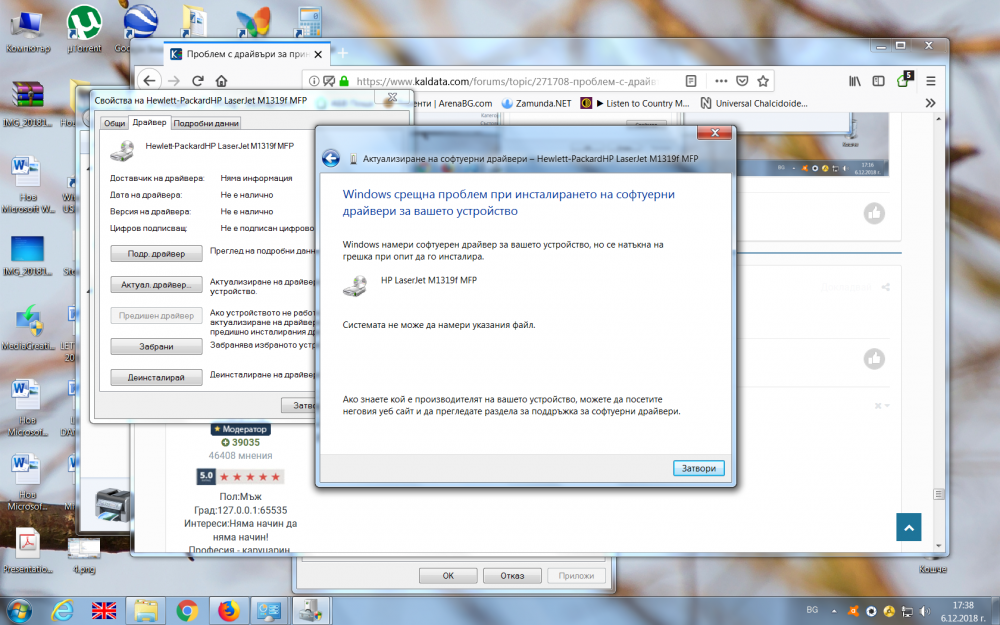Click the Подр. драйвер button
1000x625 pixels.
pos(156,253)
